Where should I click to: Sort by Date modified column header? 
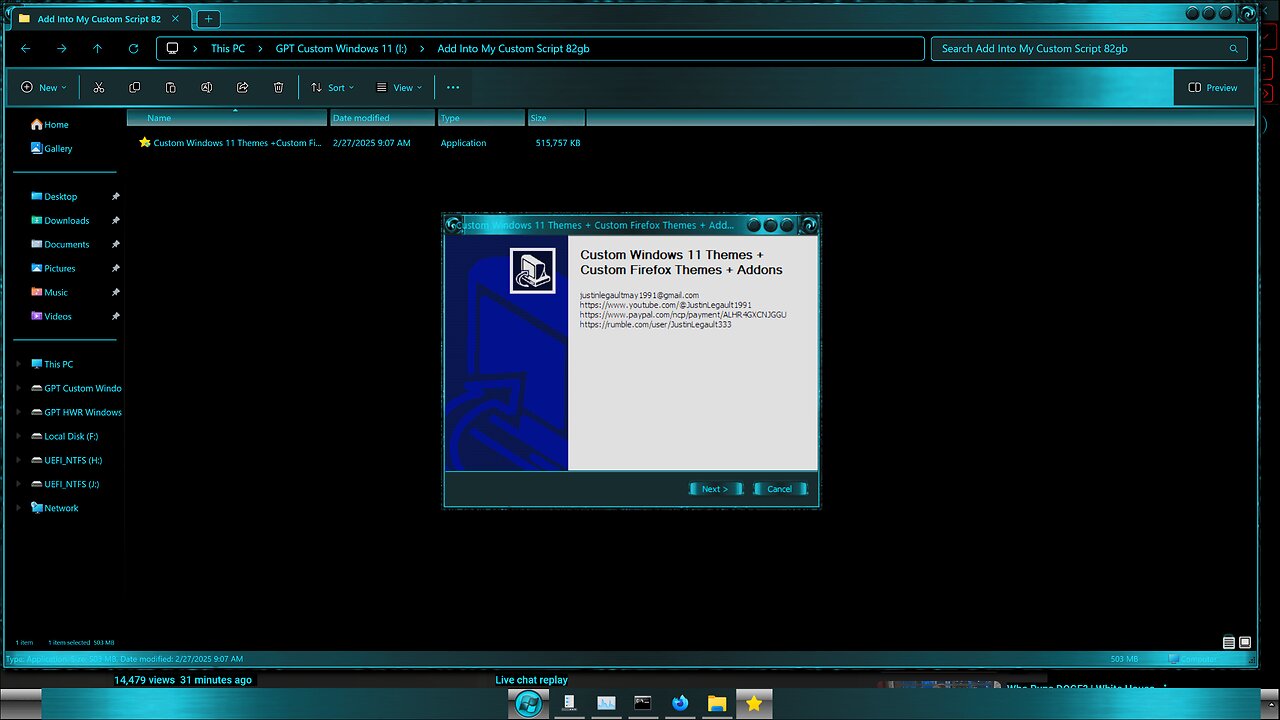click(x=383, y=118)
